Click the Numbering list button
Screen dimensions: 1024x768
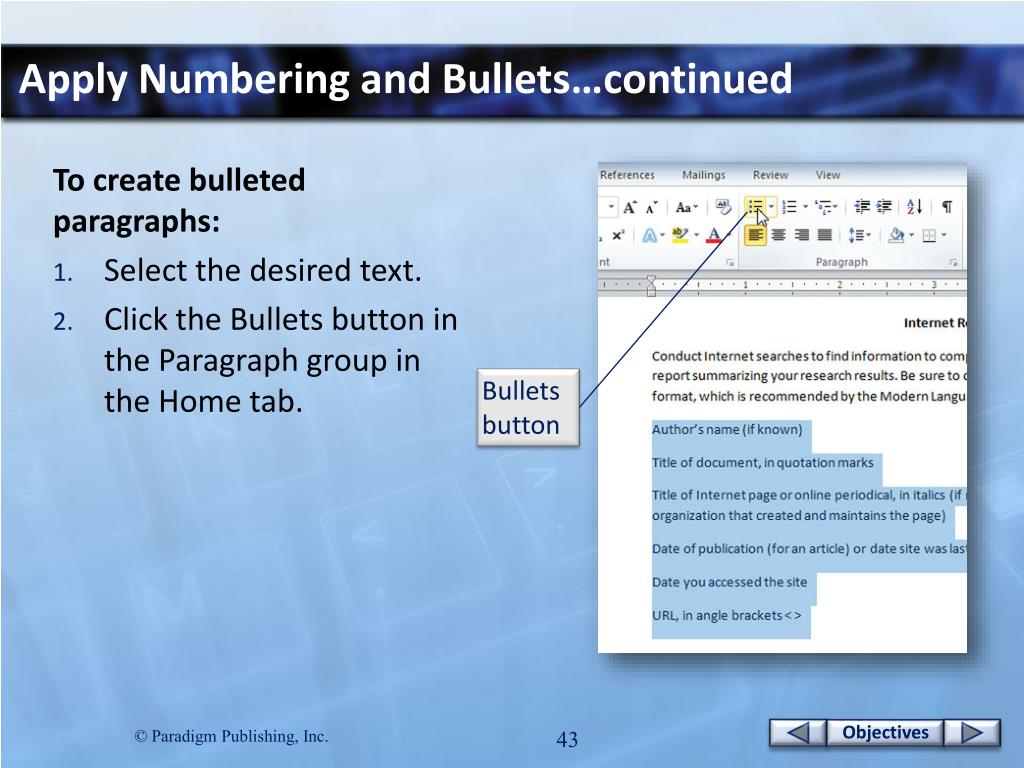click(790, 207)
